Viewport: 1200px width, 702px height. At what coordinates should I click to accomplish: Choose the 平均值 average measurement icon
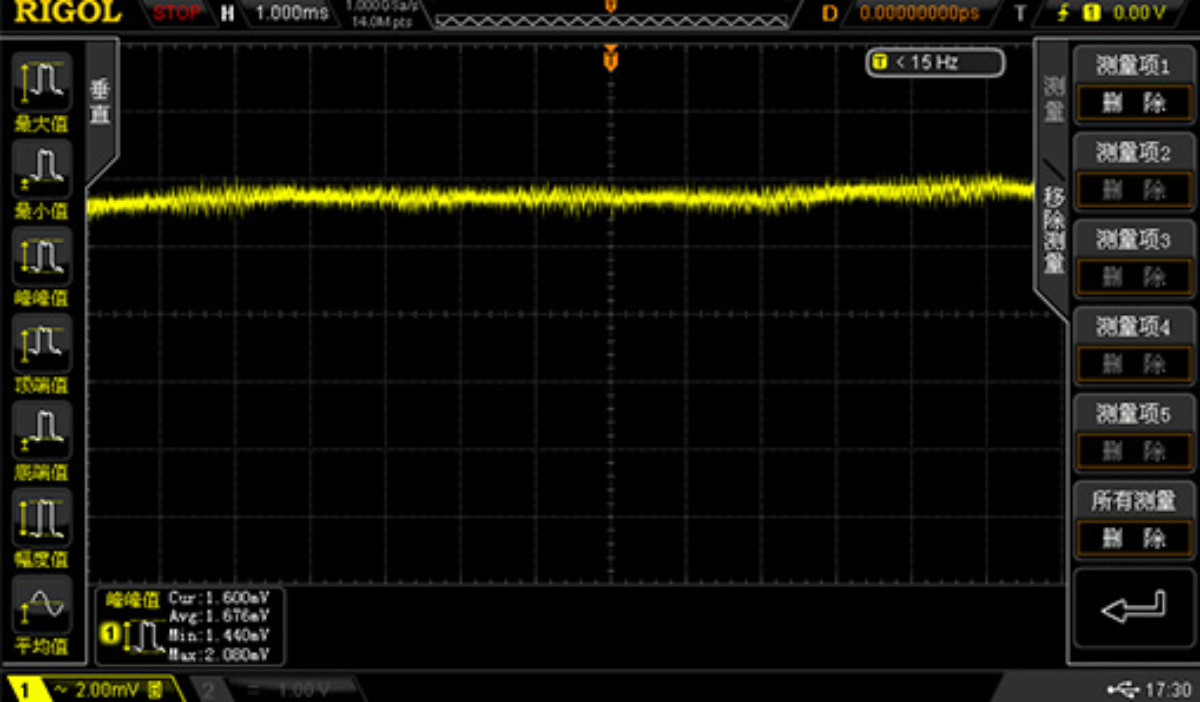[x=41, y=605]
